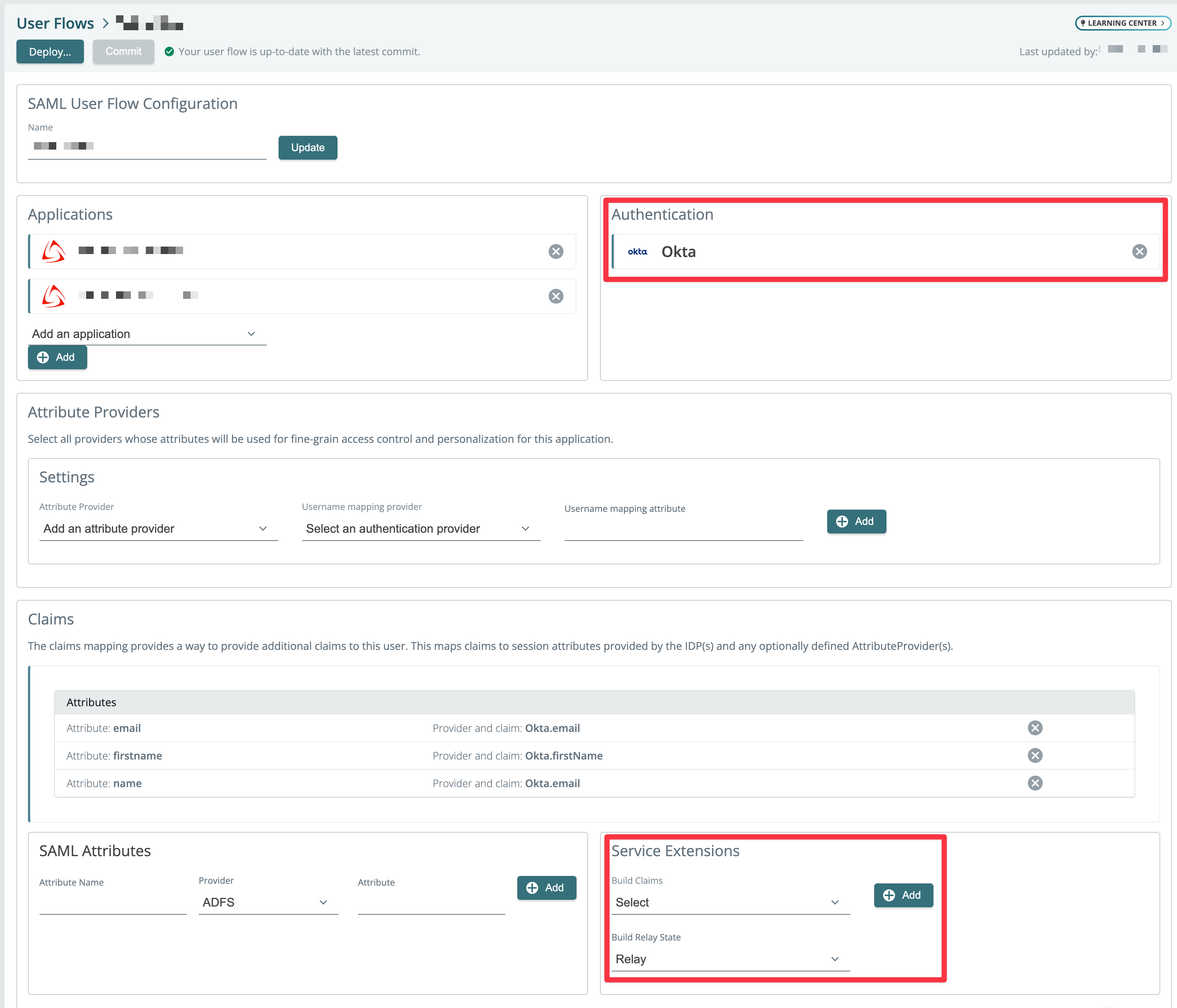Click the Add button for Attribute Providers
The width and height of the screenshot is (1177, 1008).
tap(855, 521)
